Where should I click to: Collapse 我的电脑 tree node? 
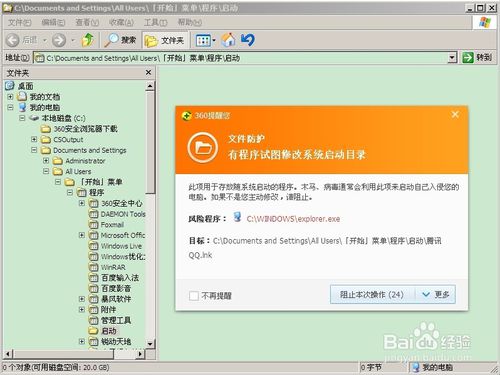coord(10,107)
